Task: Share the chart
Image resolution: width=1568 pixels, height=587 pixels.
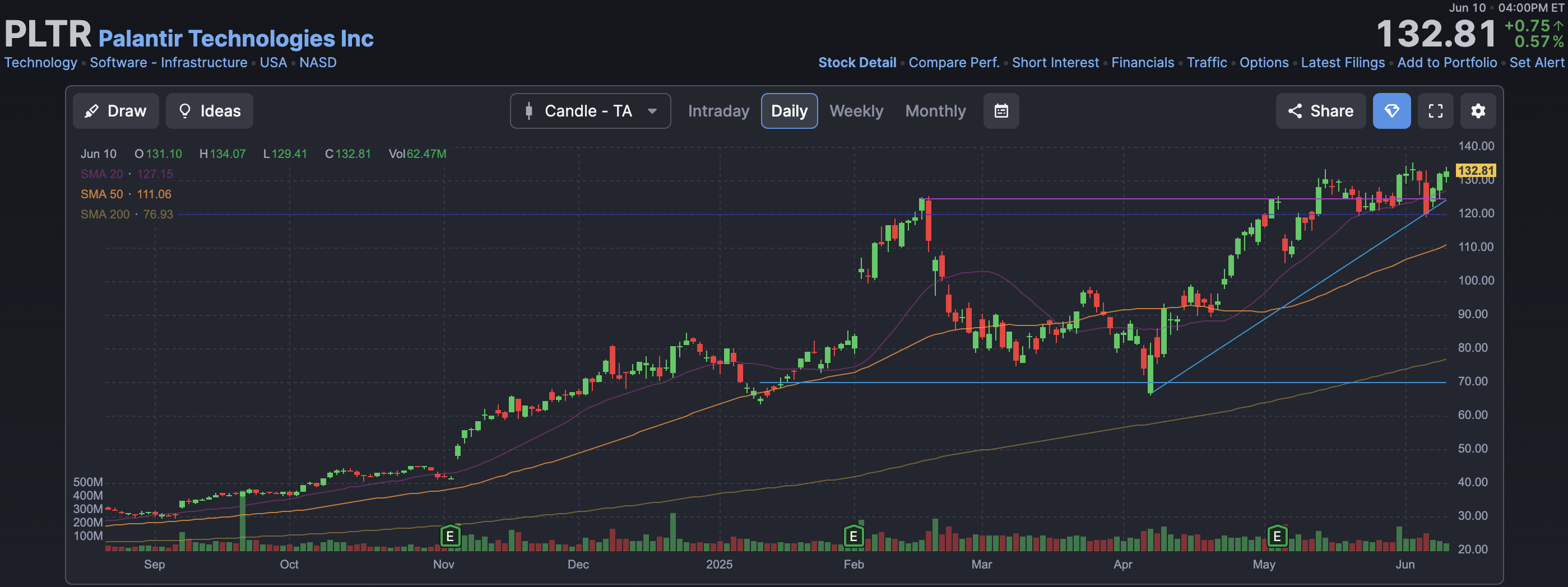Action: [x=1321, y=111]
